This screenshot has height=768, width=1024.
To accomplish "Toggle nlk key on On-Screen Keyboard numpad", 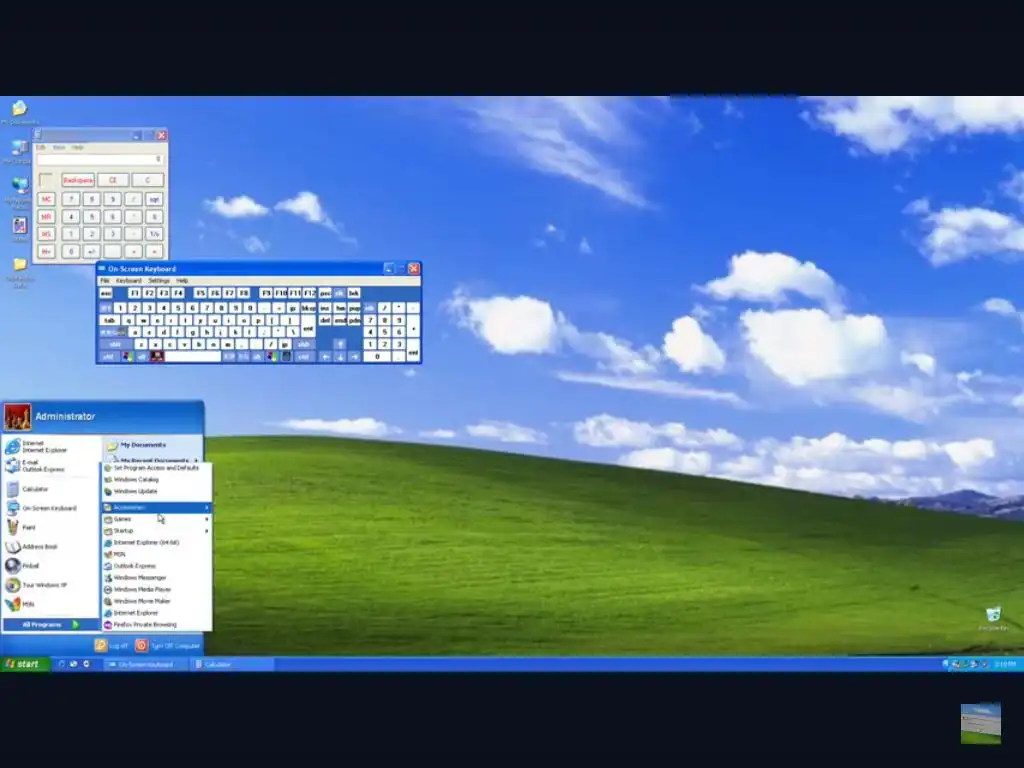I will (369, 308).
